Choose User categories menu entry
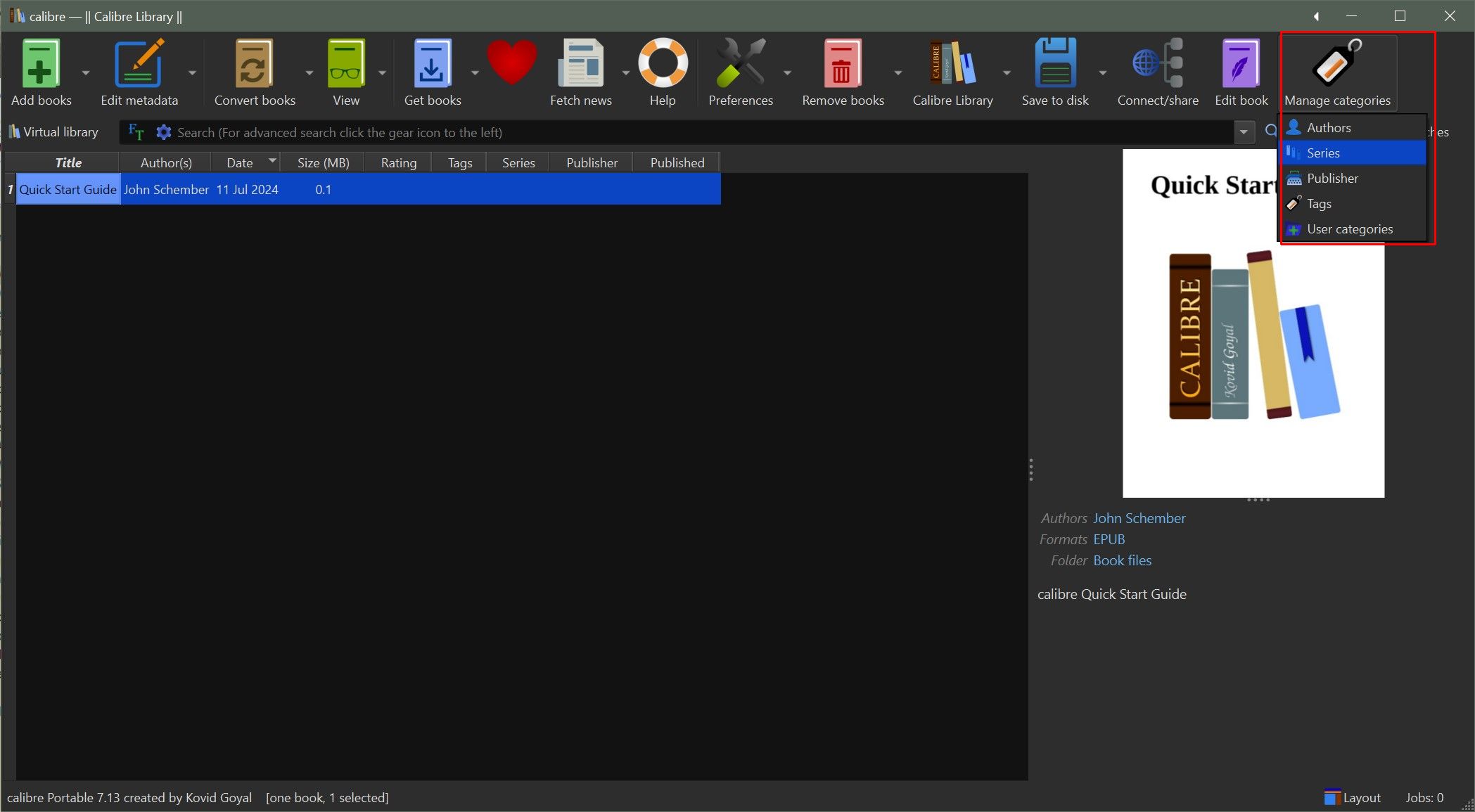Screen dimensions: 1475x812 click(1349, 229)
